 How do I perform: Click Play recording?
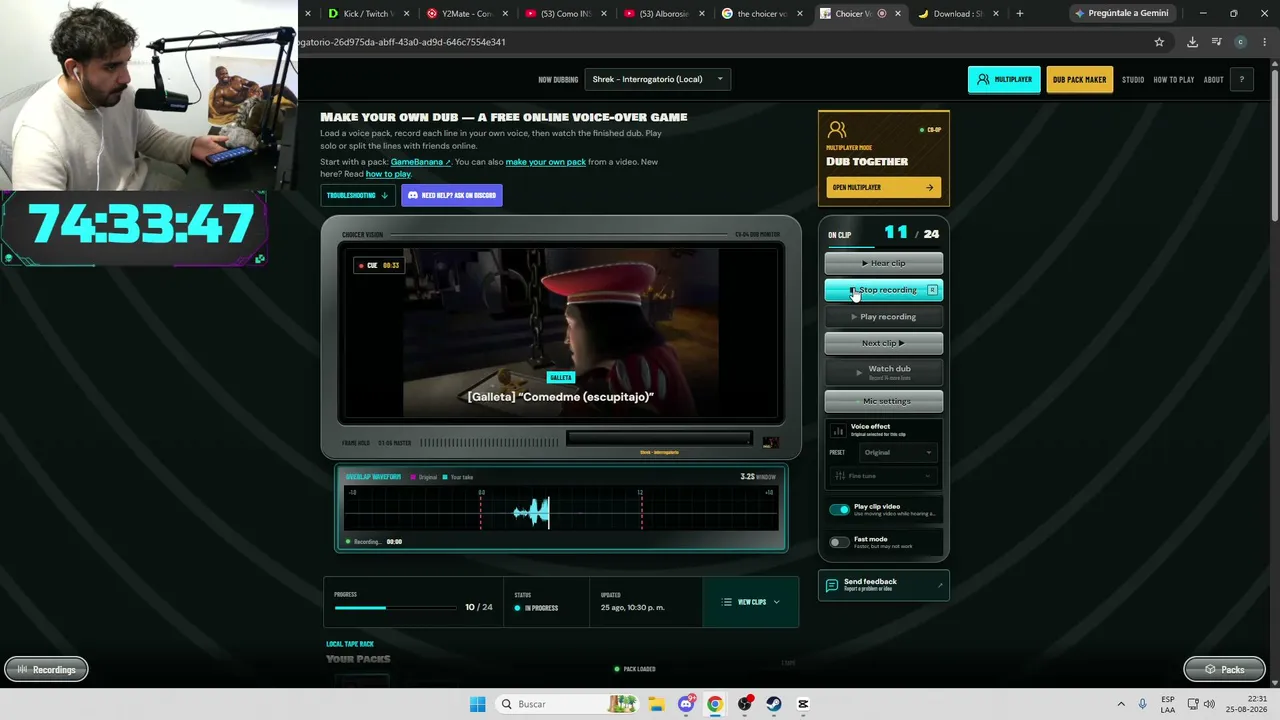click(883, 317)
